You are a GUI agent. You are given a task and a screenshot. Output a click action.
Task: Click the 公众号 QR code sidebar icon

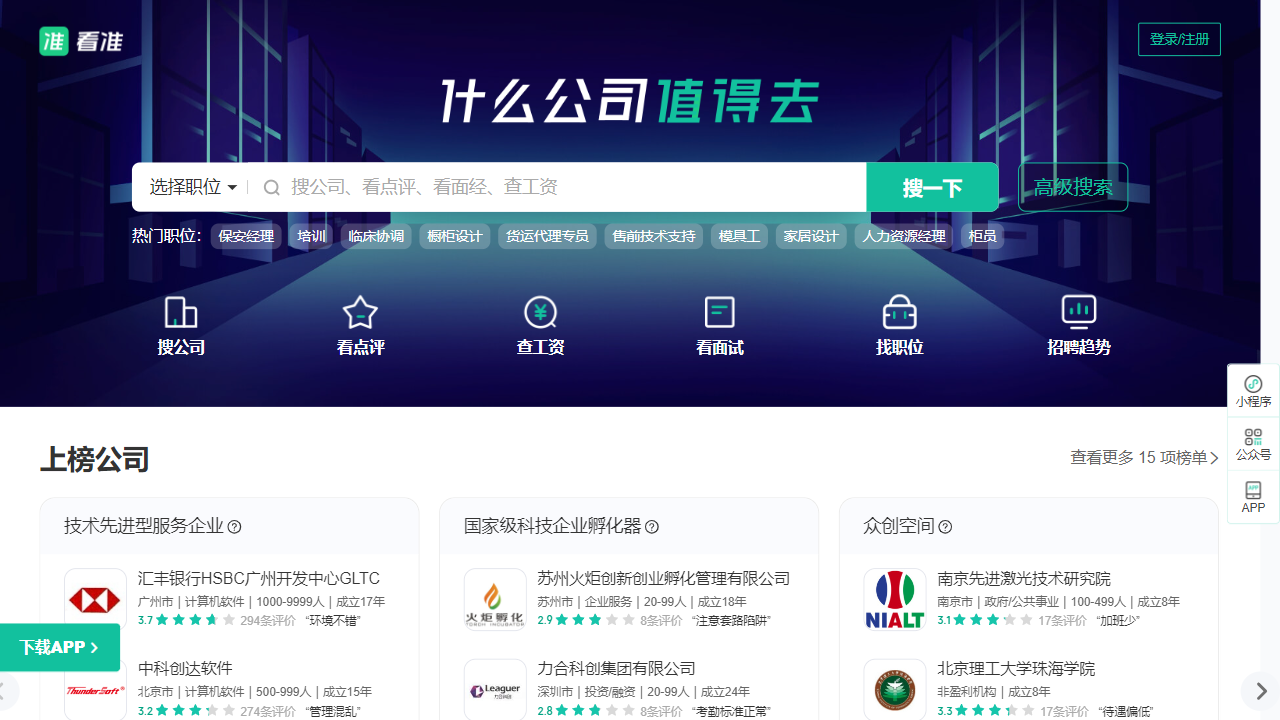pos(1253,444)
